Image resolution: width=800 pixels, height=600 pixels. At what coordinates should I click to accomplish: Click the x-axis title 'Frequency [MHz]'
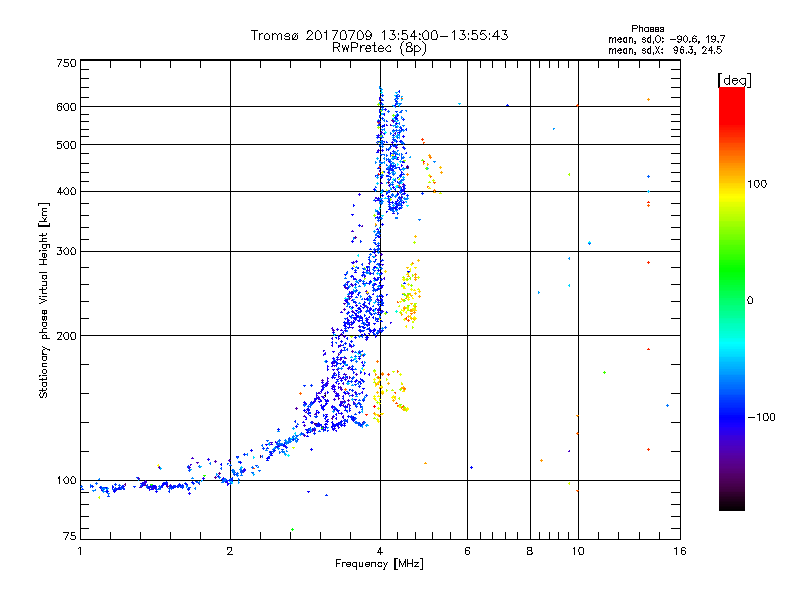(x=379, y=564)
